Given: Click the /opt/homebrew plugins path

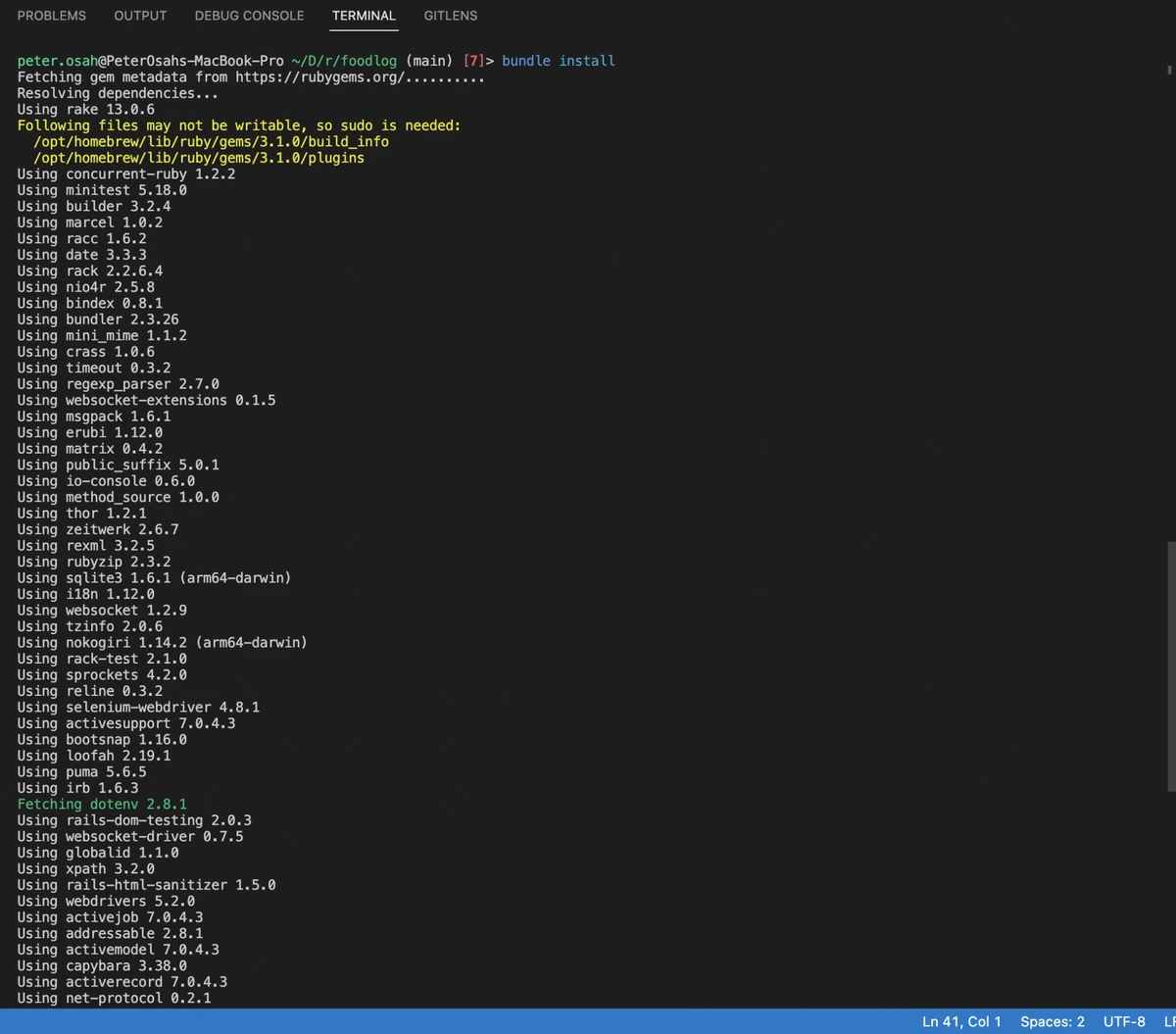Looking at the screenshot, I should click(199, 158).
